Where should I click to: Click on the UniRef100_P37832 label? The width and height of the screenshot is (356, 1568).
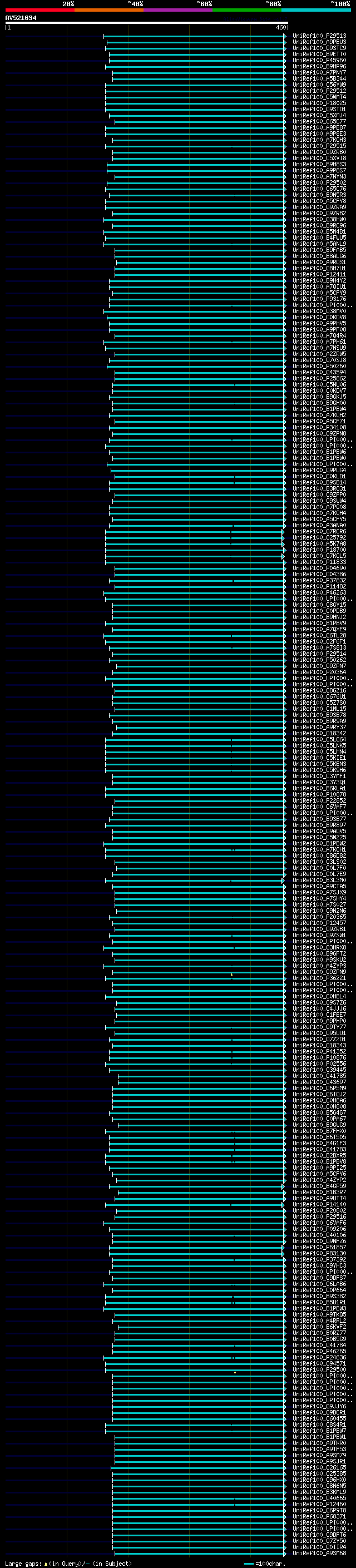(319, 580)
